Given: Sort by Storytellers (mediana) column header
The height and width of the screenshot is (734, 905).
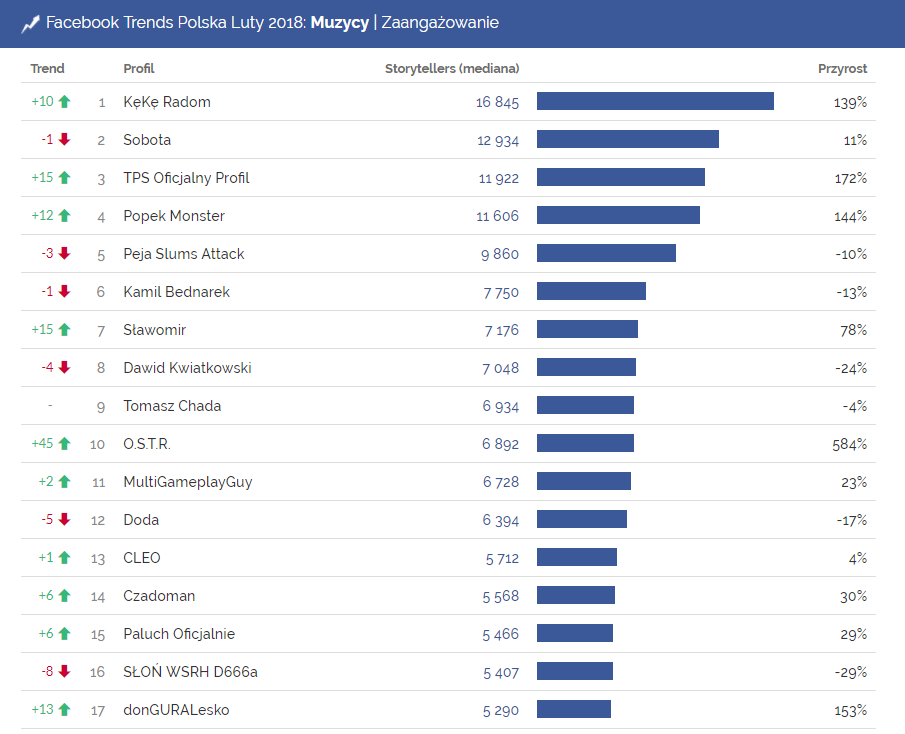Looking at the screenshot, I should 452,69.
